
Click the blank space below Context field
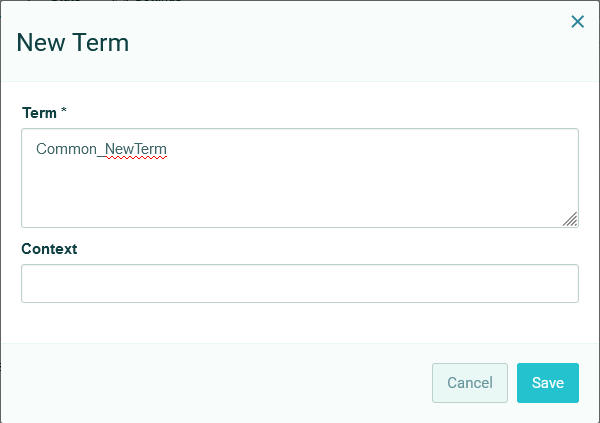(x=299, y=323)
